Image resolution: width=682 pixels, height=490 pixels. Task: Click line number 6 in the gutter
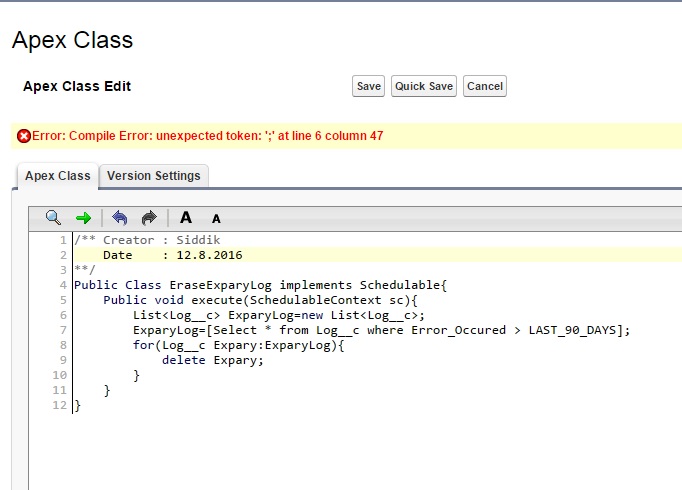coord(62,315)
